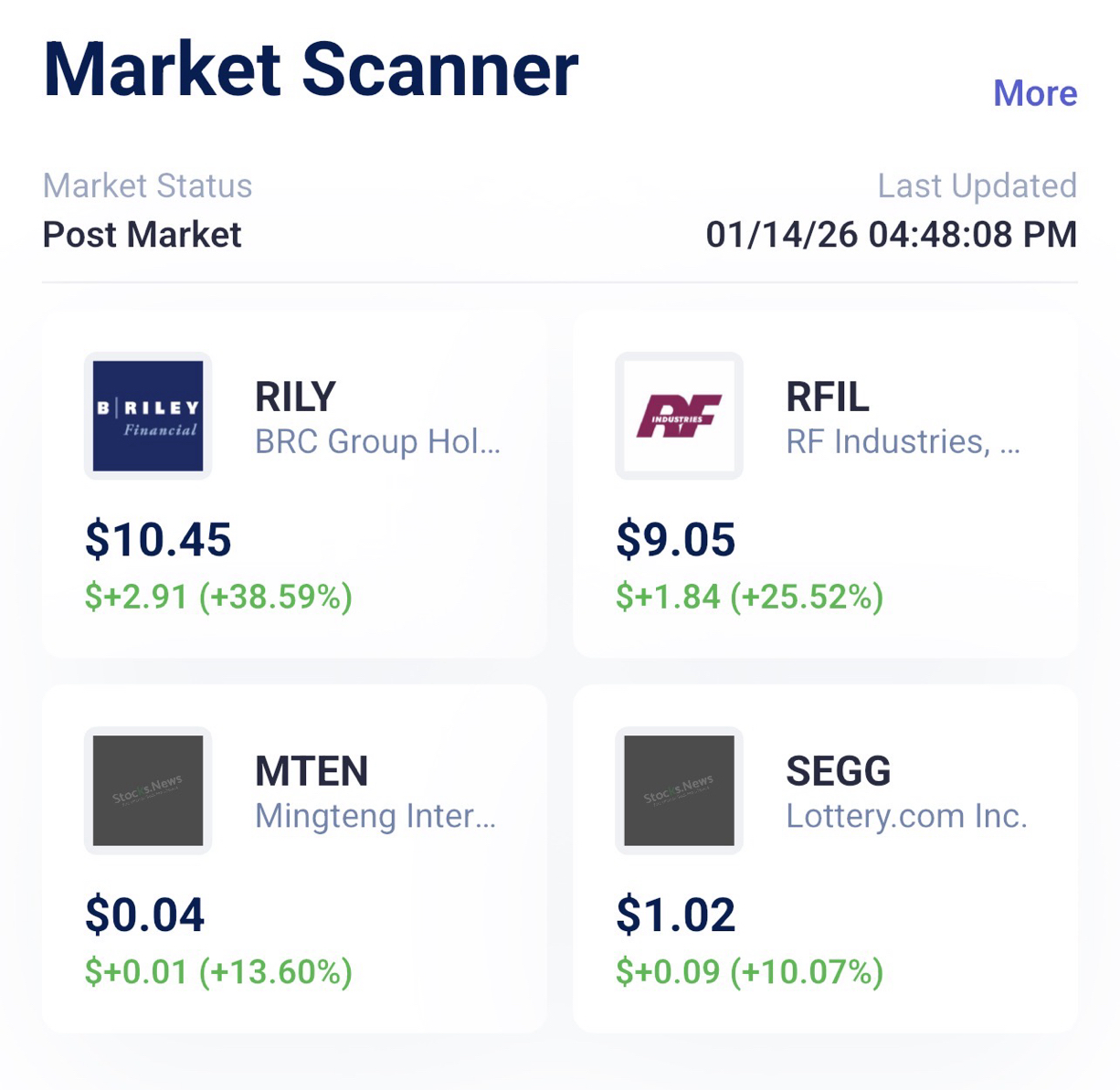Click the $10.45 RILY price
1120x1090 pixels.
(158, 539)
